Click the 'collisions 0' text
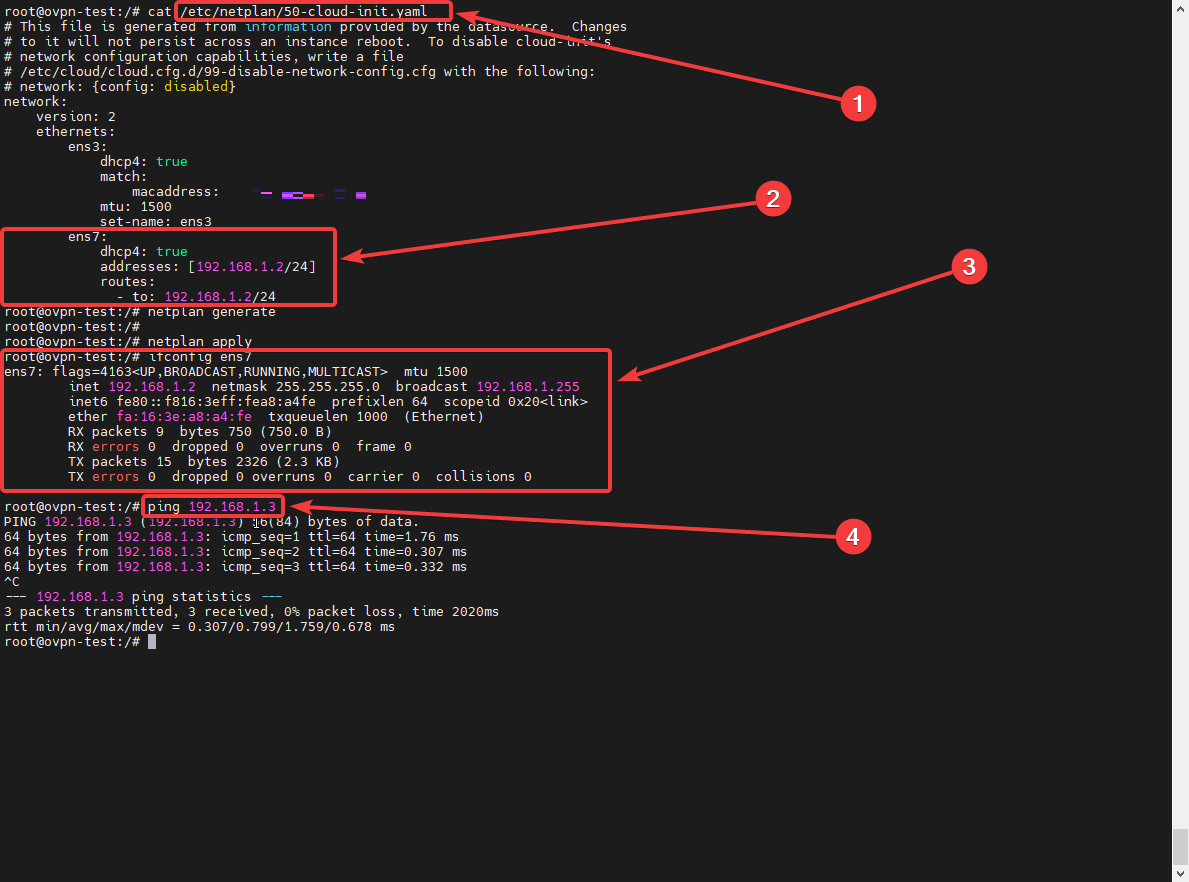The height and width of the screenshot is (882, 1189). pyautogui.click(x=484, y=476)
